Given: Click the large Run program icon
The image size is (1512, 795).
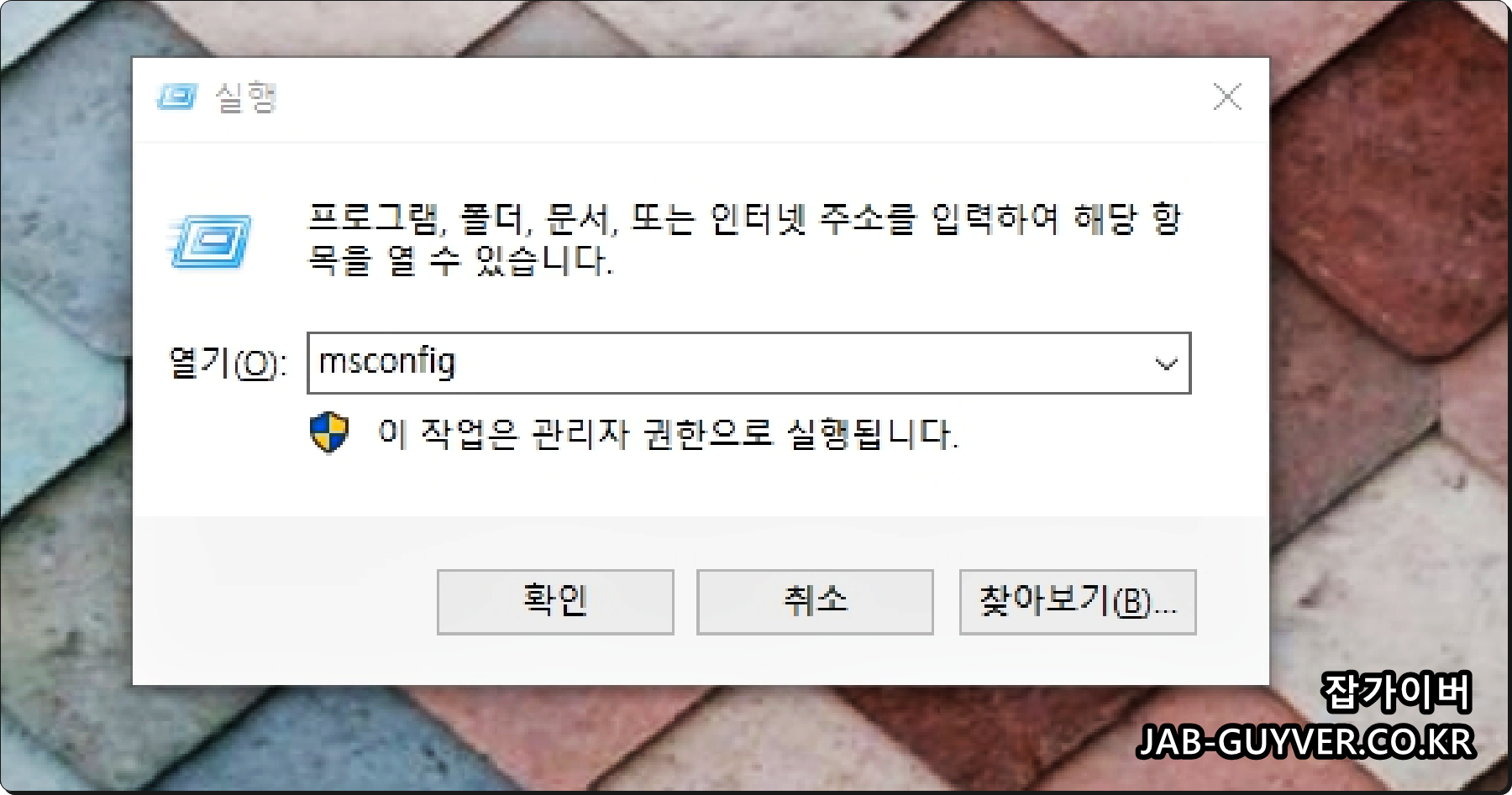Looking at the screenshot, I should click(x=210, y=241).
